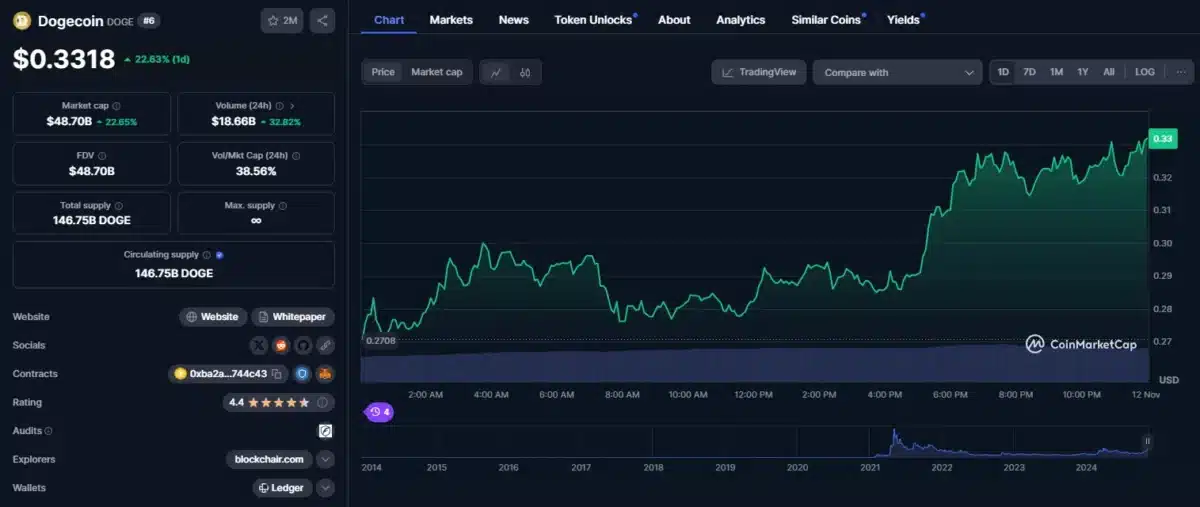Open Max. supply info icon
This screenshot has width=1200, height=507.
coord(283,205)
